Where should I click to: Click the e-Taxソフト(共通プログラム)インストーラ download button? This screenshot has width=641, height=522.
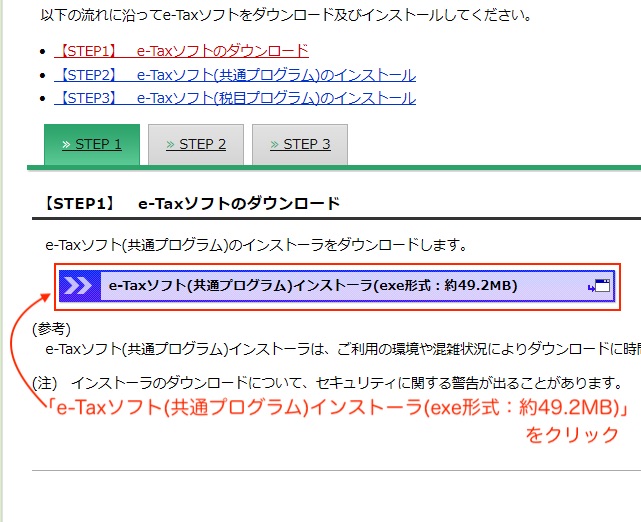click(337, 286)
